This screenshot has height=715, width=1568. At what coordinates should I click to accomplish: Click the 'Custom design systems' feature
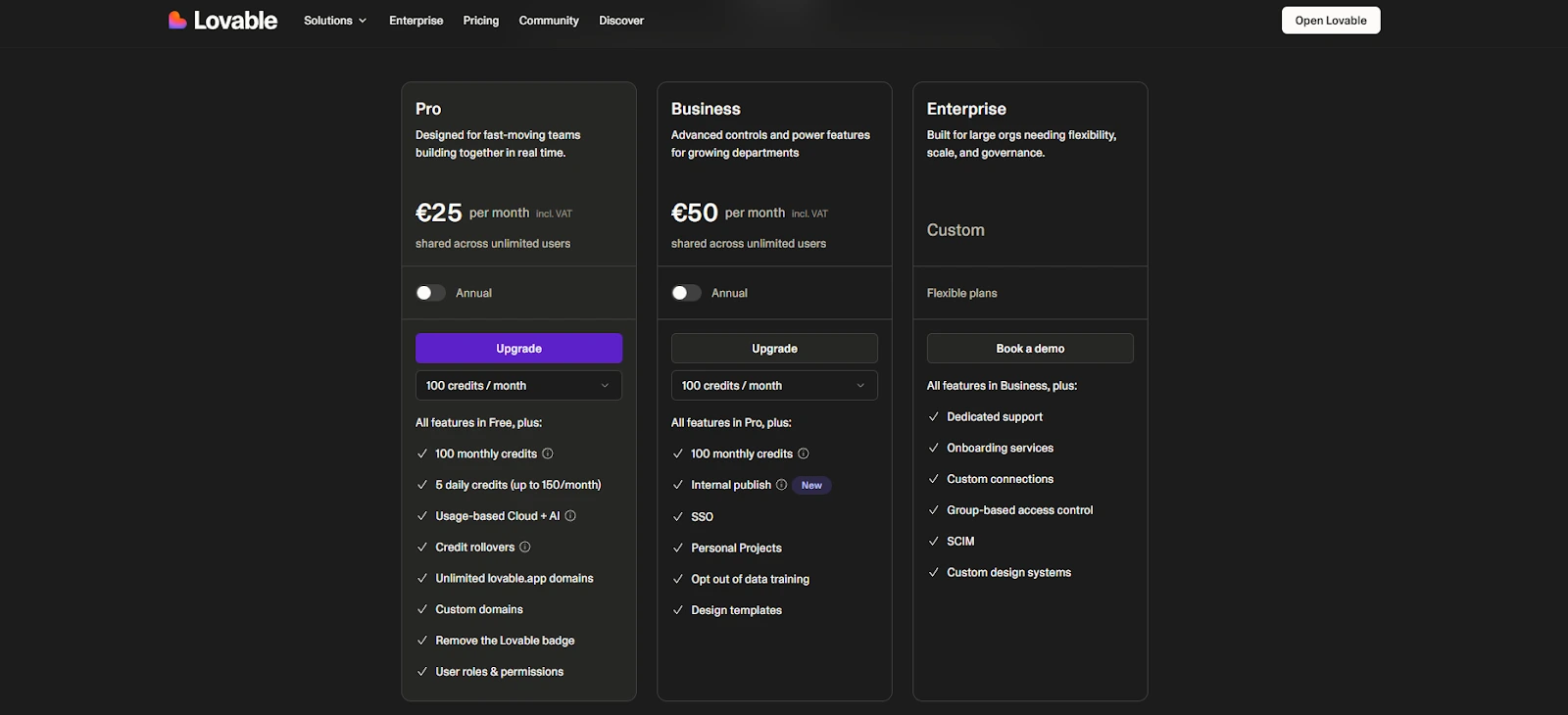(1008, 572)
